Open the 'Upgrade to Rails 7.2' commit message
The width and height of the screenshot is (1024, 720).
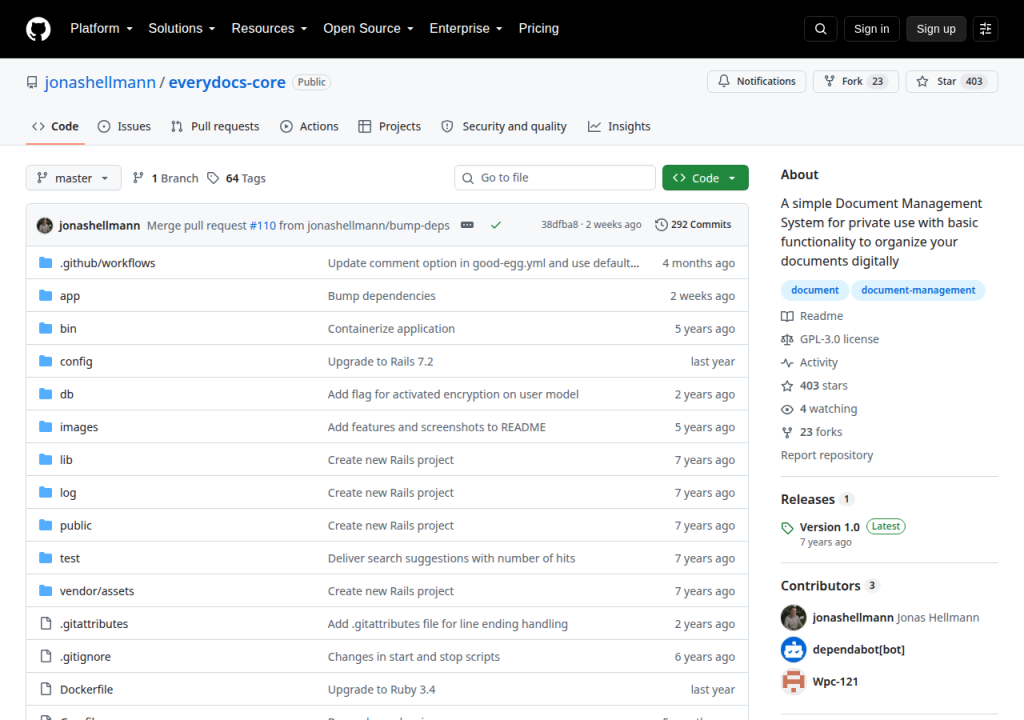click(x=380, y=361)
